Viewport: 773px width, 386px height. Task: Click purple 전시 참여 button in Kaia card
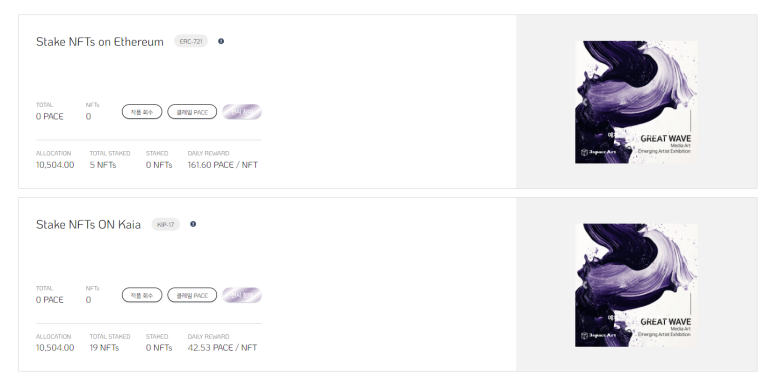242,295
